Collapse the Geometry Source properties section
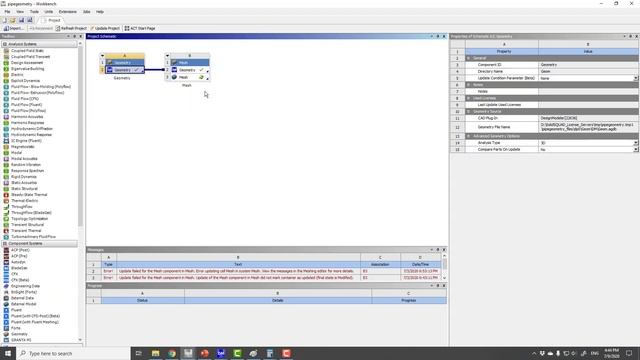This screenshot has height=360, width=640. coord(469,111)
